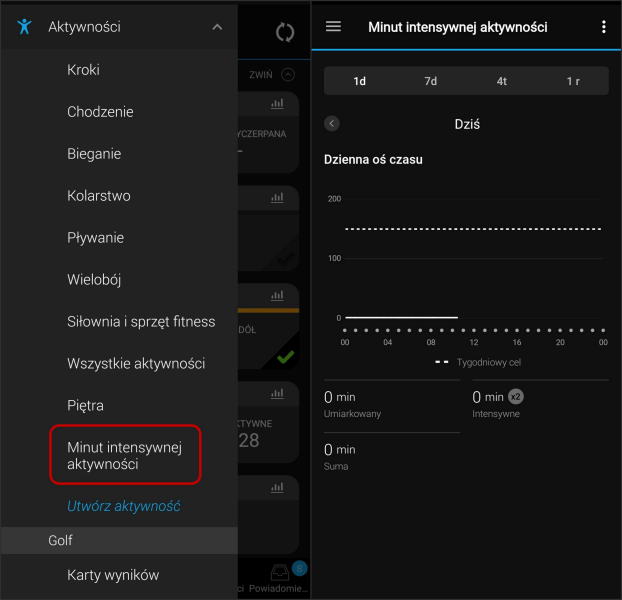Click the Tygodniowy cel legend
Viewport: 622px width, 600px height.
point(478,362)
